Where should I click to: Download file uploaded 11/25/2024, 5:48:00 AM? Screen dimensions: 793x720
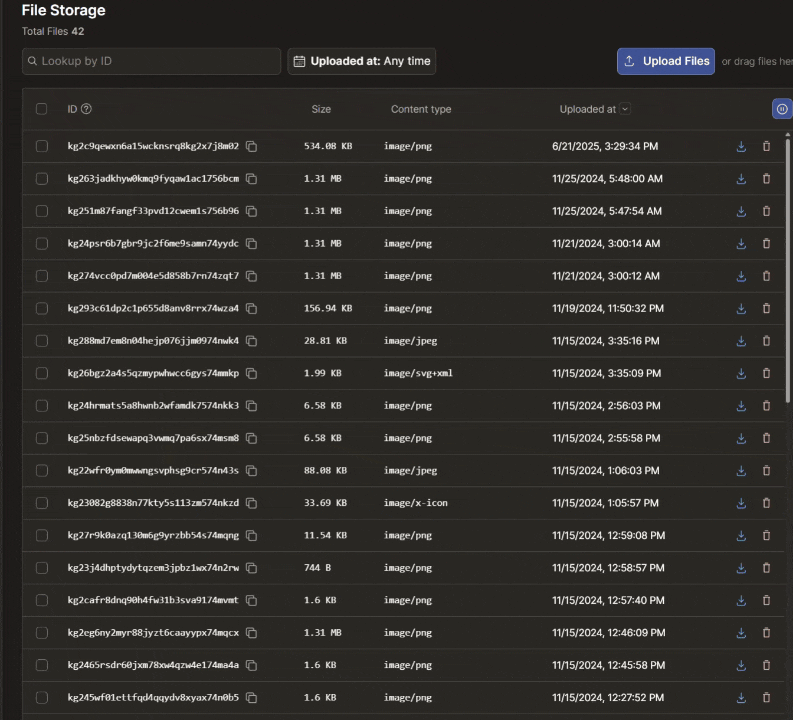741,178
